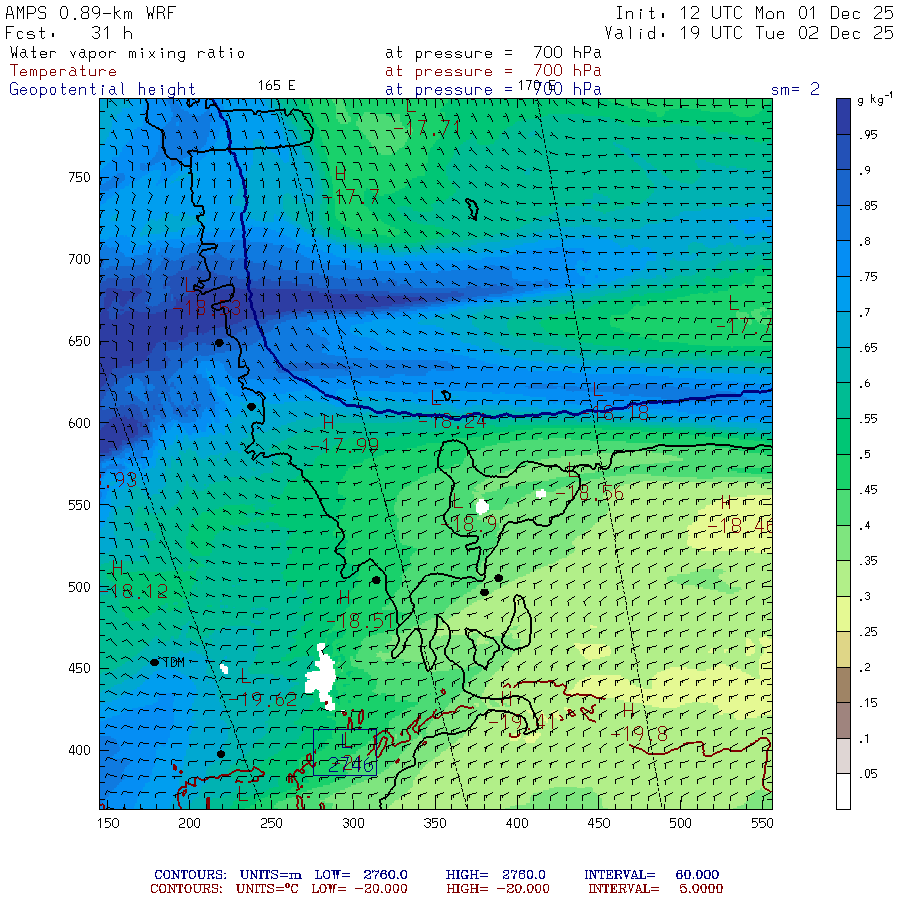Image resolution: width=900 pixels, height=900 pixels.
Task: Click the darkest navy swatch above .95
Action: click(x=843, y=117)
